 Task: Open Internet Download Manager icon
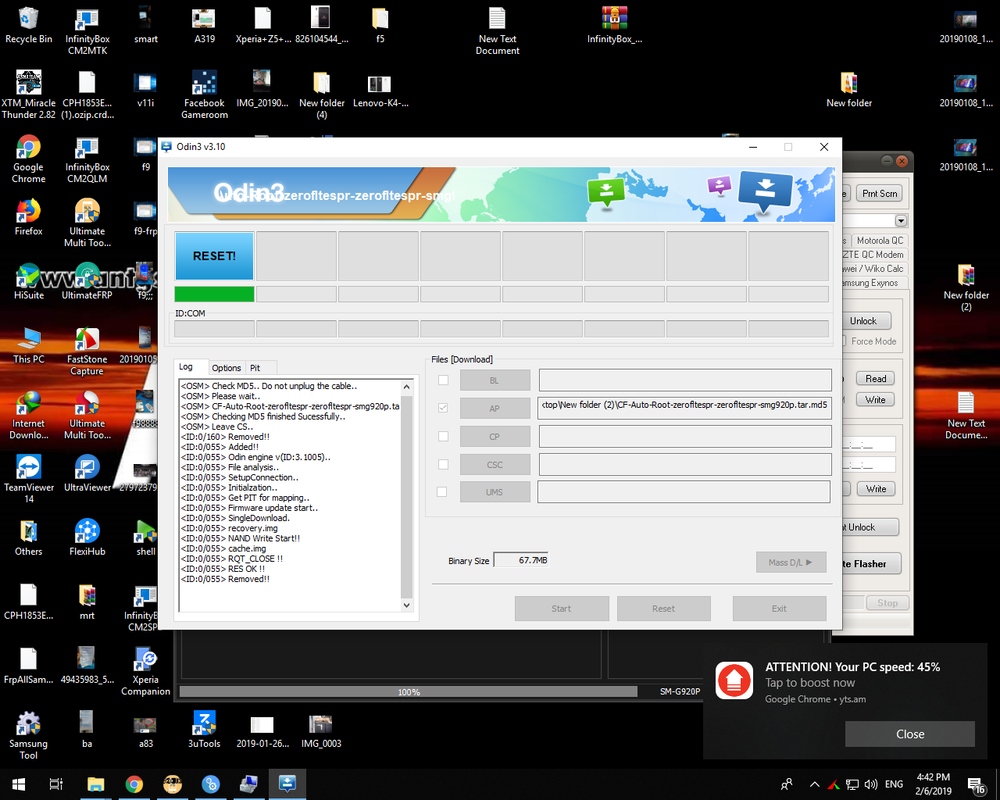pos(29,415)
